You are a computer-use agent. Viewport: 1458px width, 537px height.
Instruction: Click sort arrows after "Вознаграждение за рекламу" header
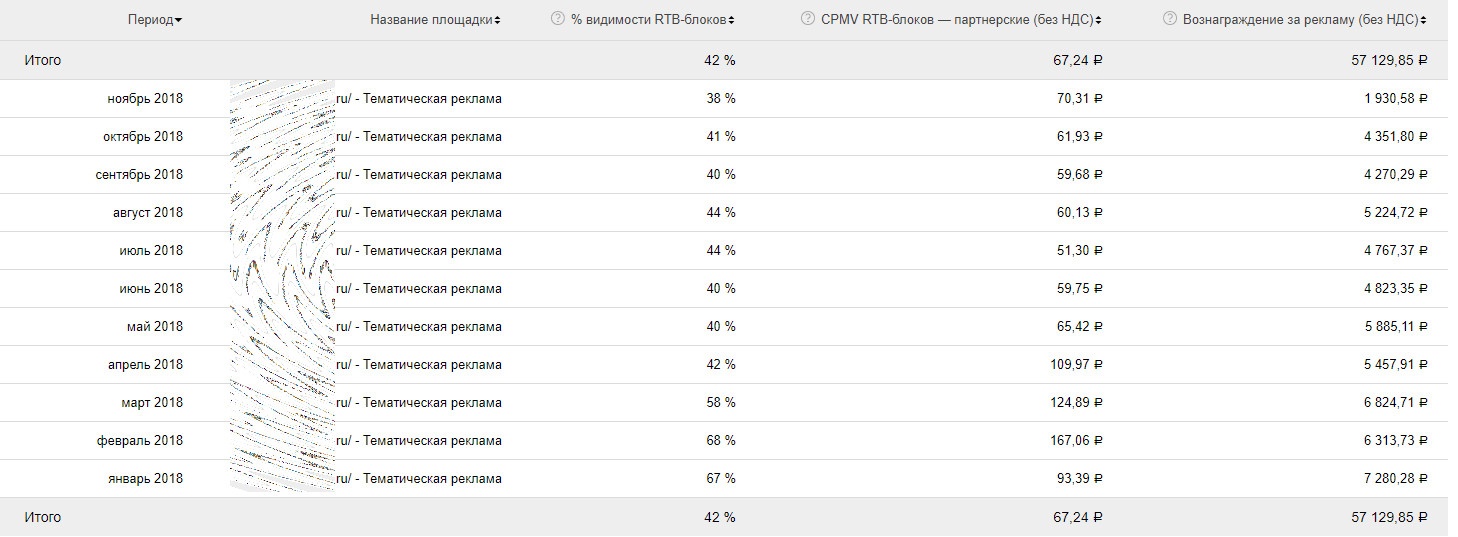coord(1424,20)
